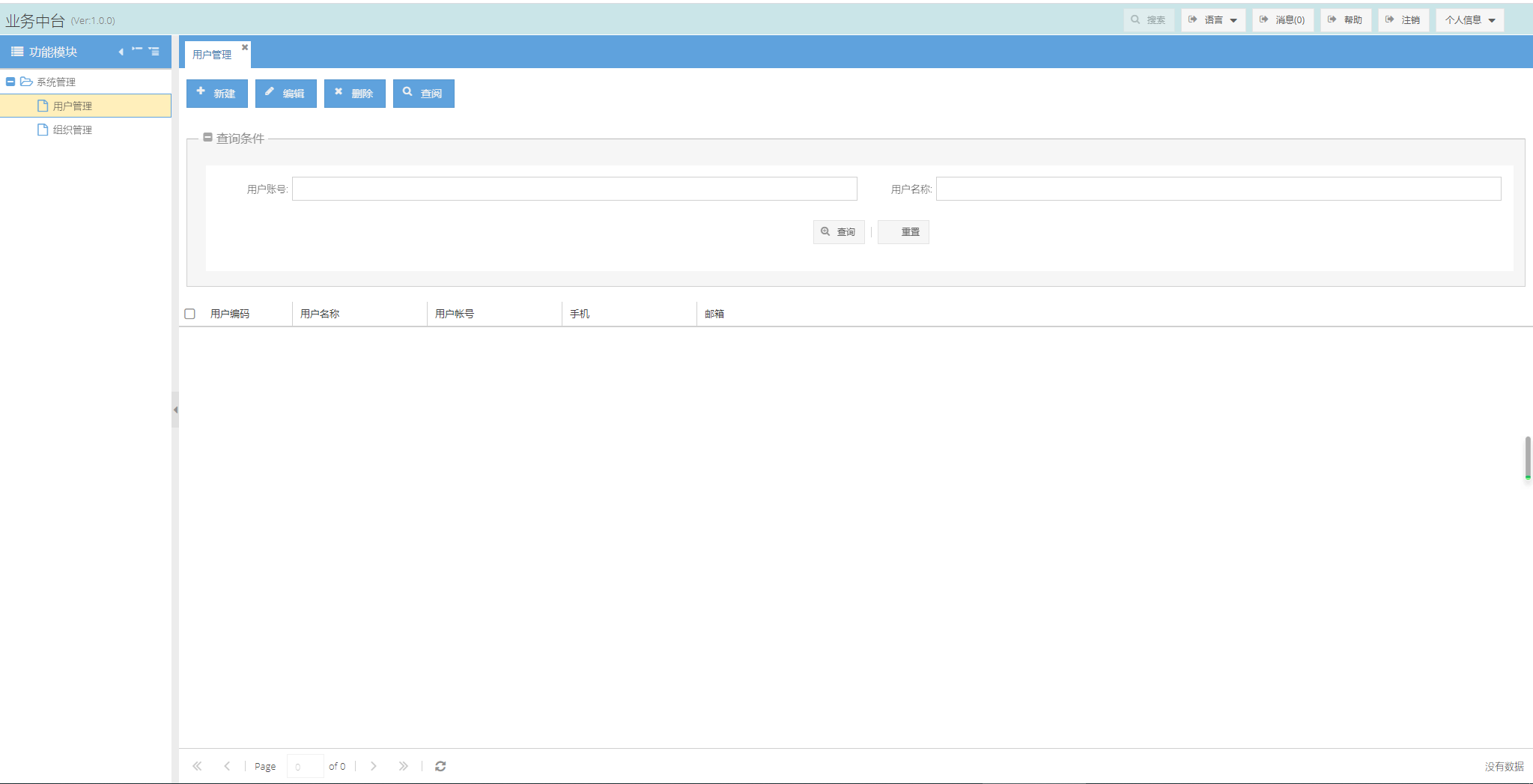Collapse the 查询条件 fieldset
The image size is (1533, 784).
click(x=207, y=138)
